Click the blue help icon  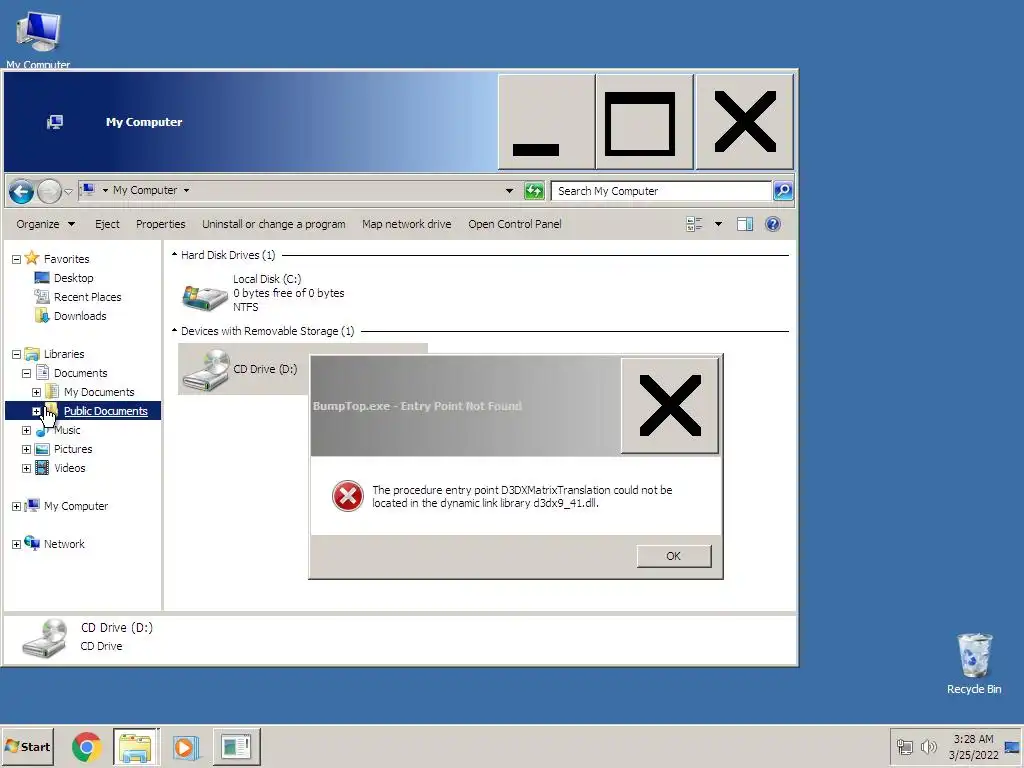point(773,224)
